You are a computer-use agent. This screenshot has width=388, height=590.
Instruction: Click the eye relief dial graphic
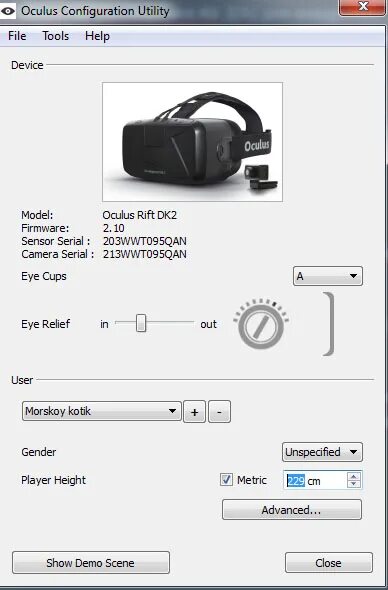[261, 325]
